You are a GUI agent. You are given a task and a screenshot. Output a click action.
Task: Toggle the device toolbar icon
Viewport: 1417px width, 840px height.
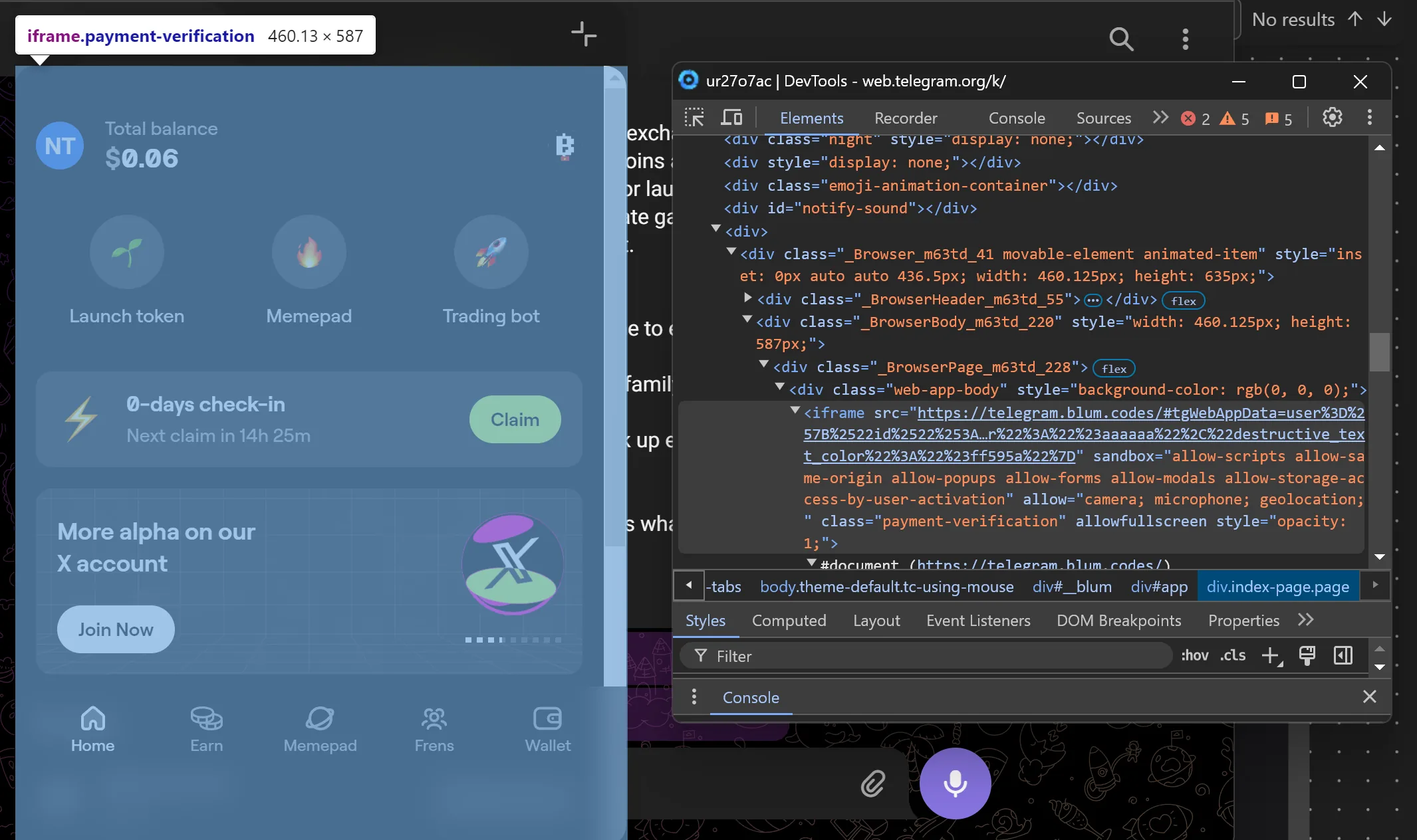click(x=731, y=118)
